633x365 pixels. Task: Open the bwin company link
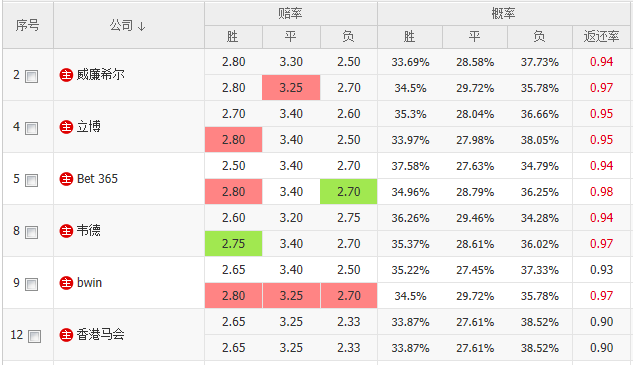[90, 283]
